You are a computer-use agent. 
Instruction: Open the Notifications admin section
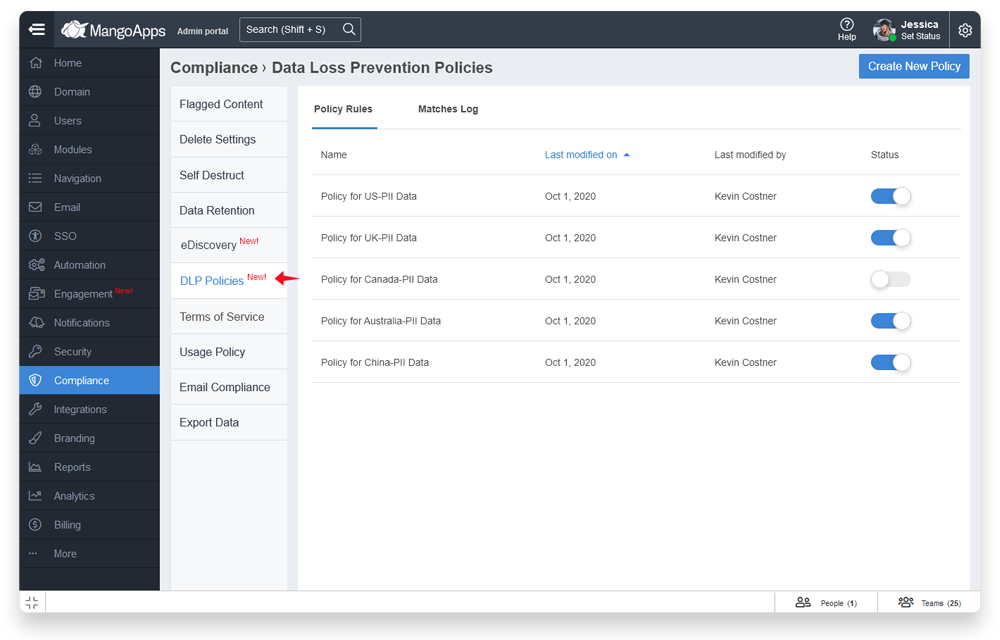coord(78,322)
